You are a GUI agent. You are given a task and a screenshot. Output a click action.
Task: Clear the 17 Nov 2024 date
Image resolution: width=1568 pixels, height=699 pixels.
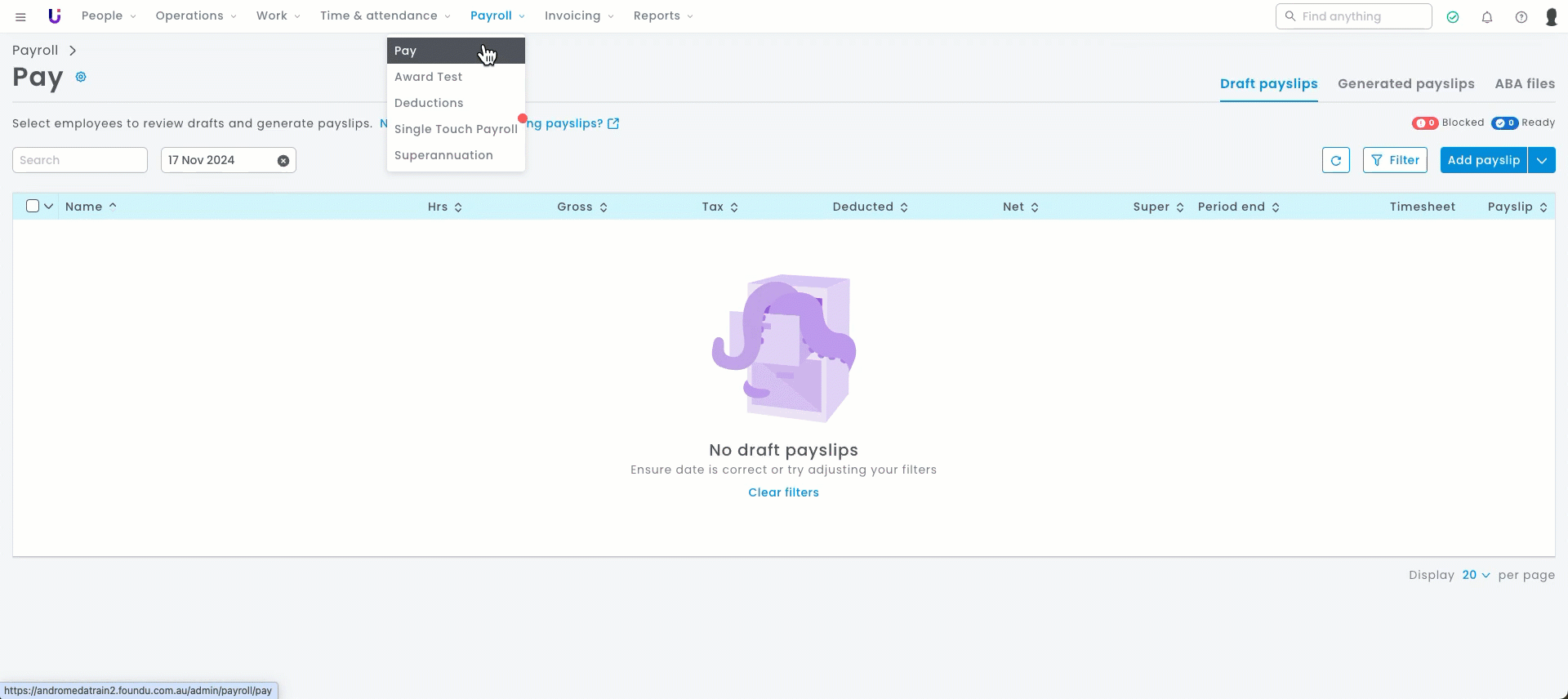(x=283, y=161)
